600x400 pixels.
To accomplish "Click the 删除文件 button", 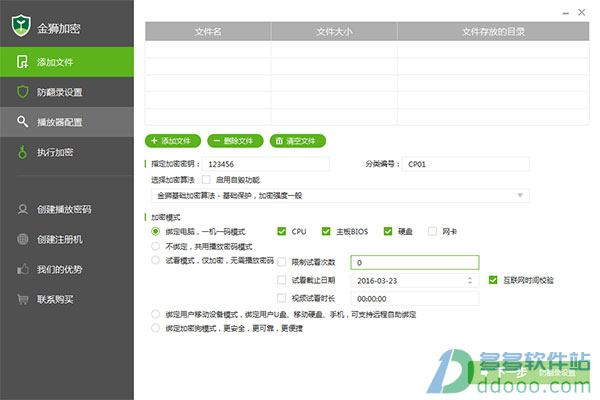I will pos(235,141).
